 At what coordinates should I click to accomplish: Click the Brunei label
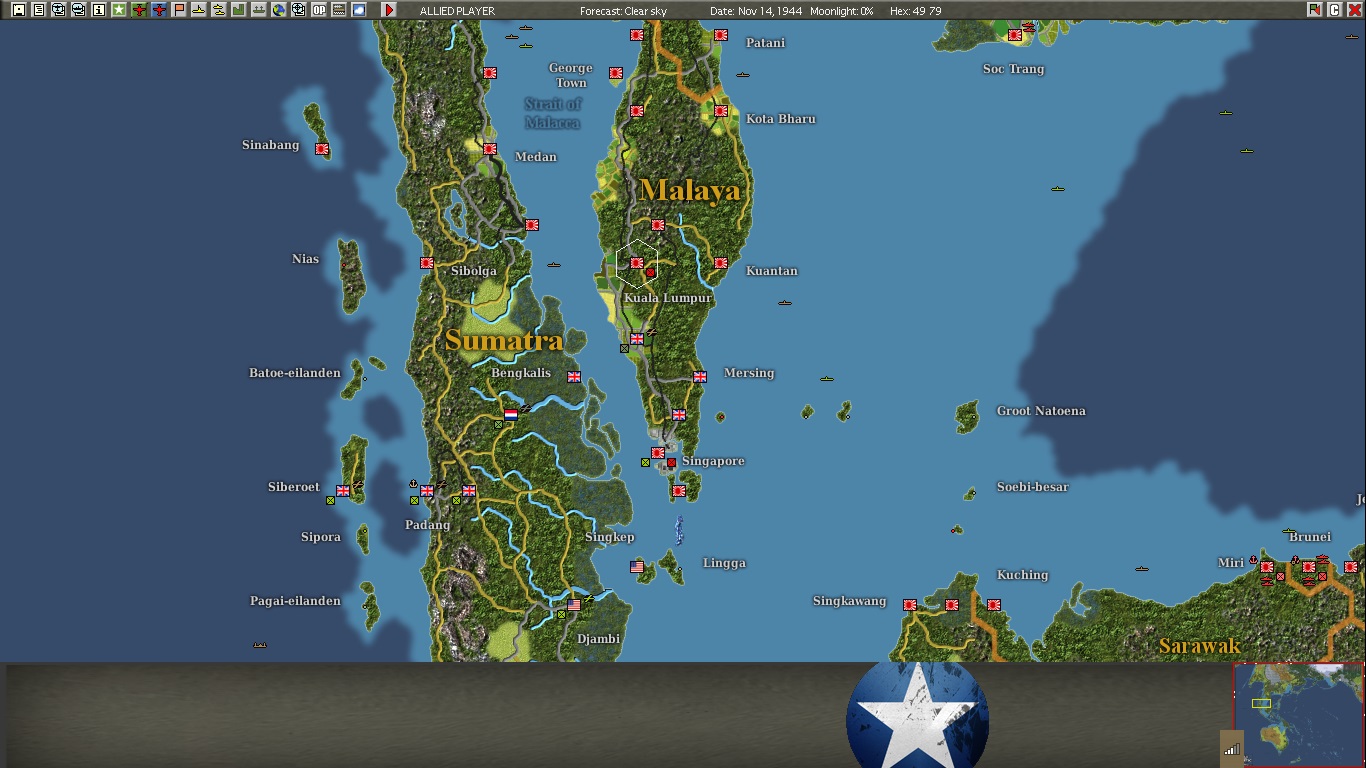[1311, 537]
